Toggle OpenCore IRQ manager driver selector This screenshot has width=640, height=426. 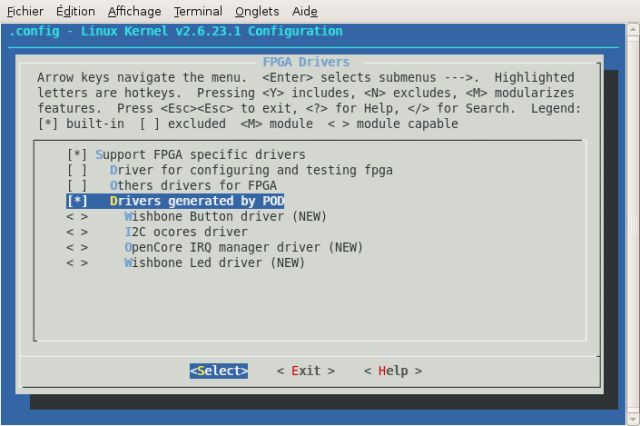click(77, 247)
